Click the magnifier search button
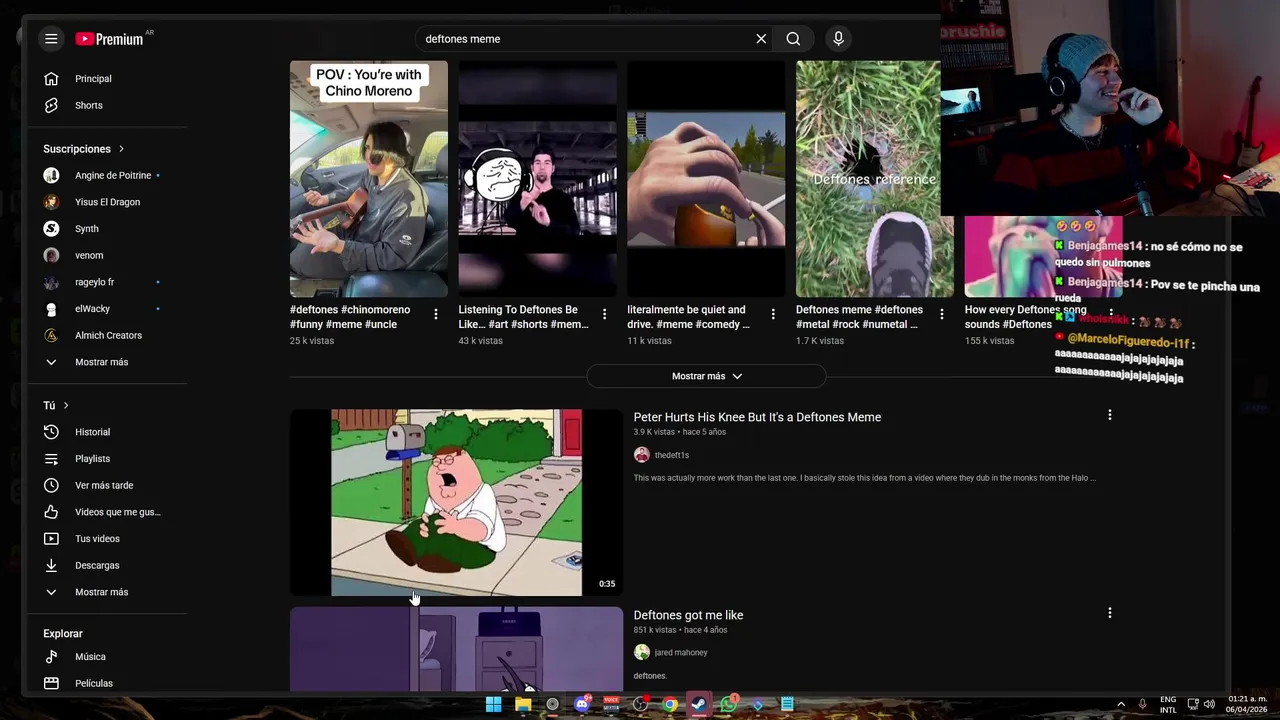Viewport: 1280px width, 720px height. [x=793, y=39]
